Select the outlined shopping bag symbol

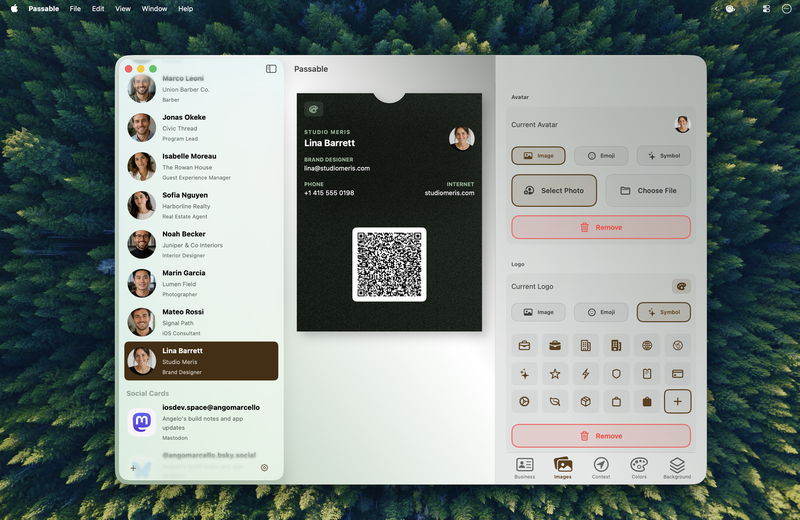(616, 402)
